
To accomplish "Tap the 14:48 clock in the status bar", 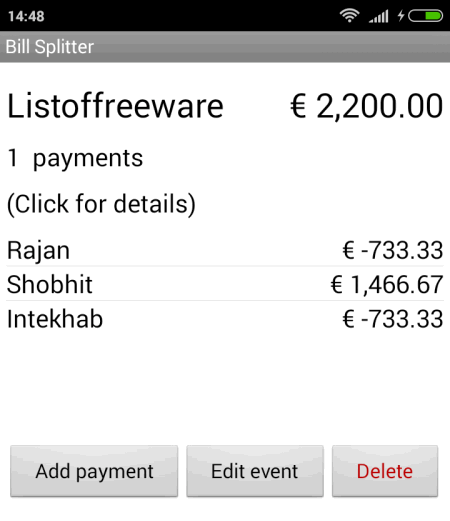I will click(26, 16).
